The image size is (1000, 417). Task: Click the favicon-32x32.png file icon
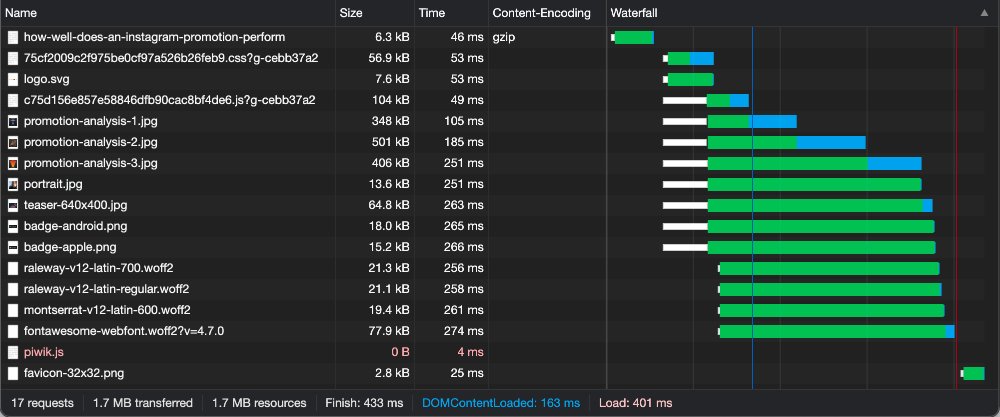13,373
